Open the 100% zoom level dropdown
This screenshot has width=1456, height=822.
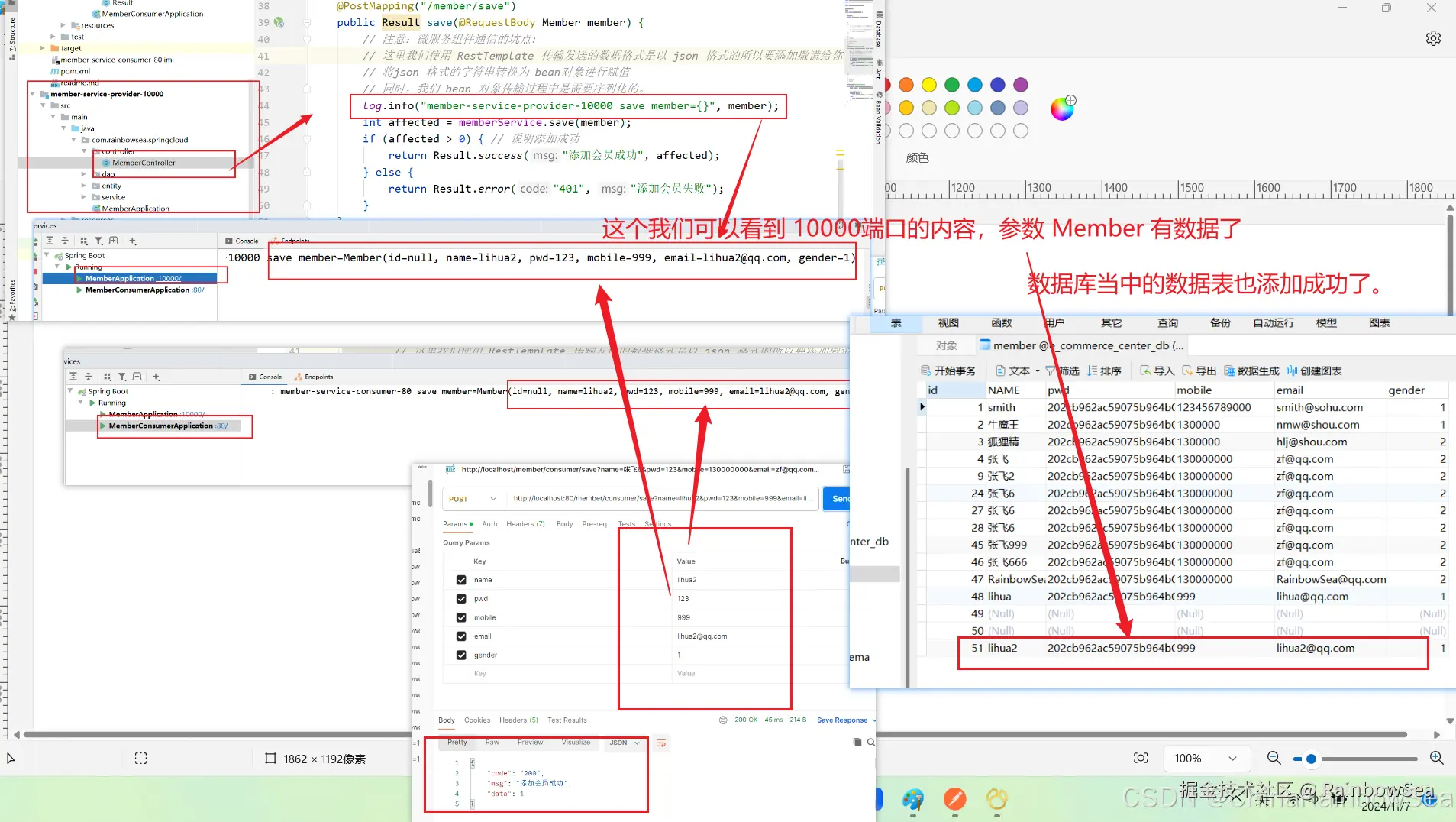[x=1206, y=758]
